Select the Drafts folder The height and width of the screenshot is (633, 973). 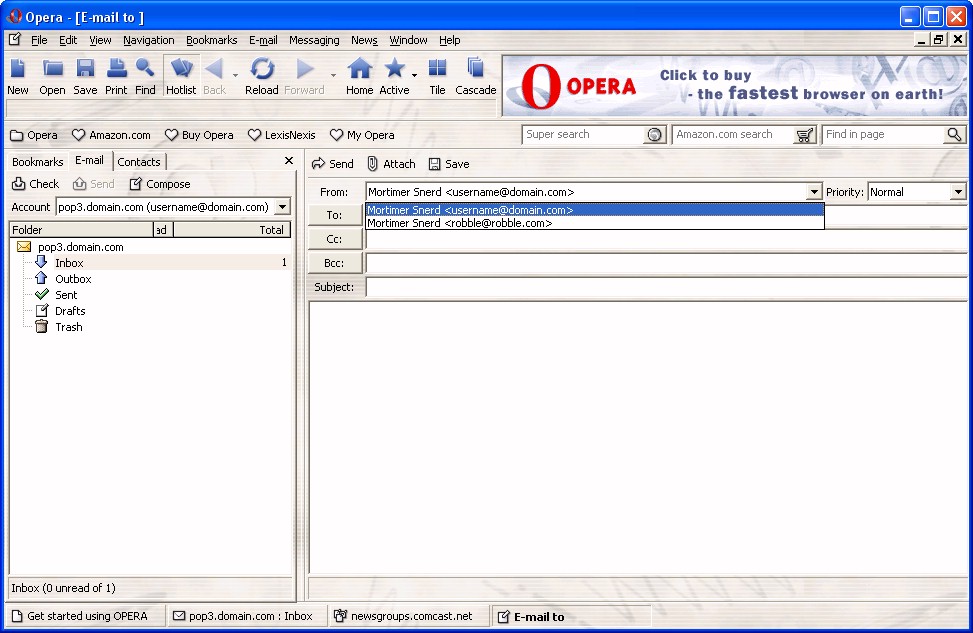click(x=70, y=311)
